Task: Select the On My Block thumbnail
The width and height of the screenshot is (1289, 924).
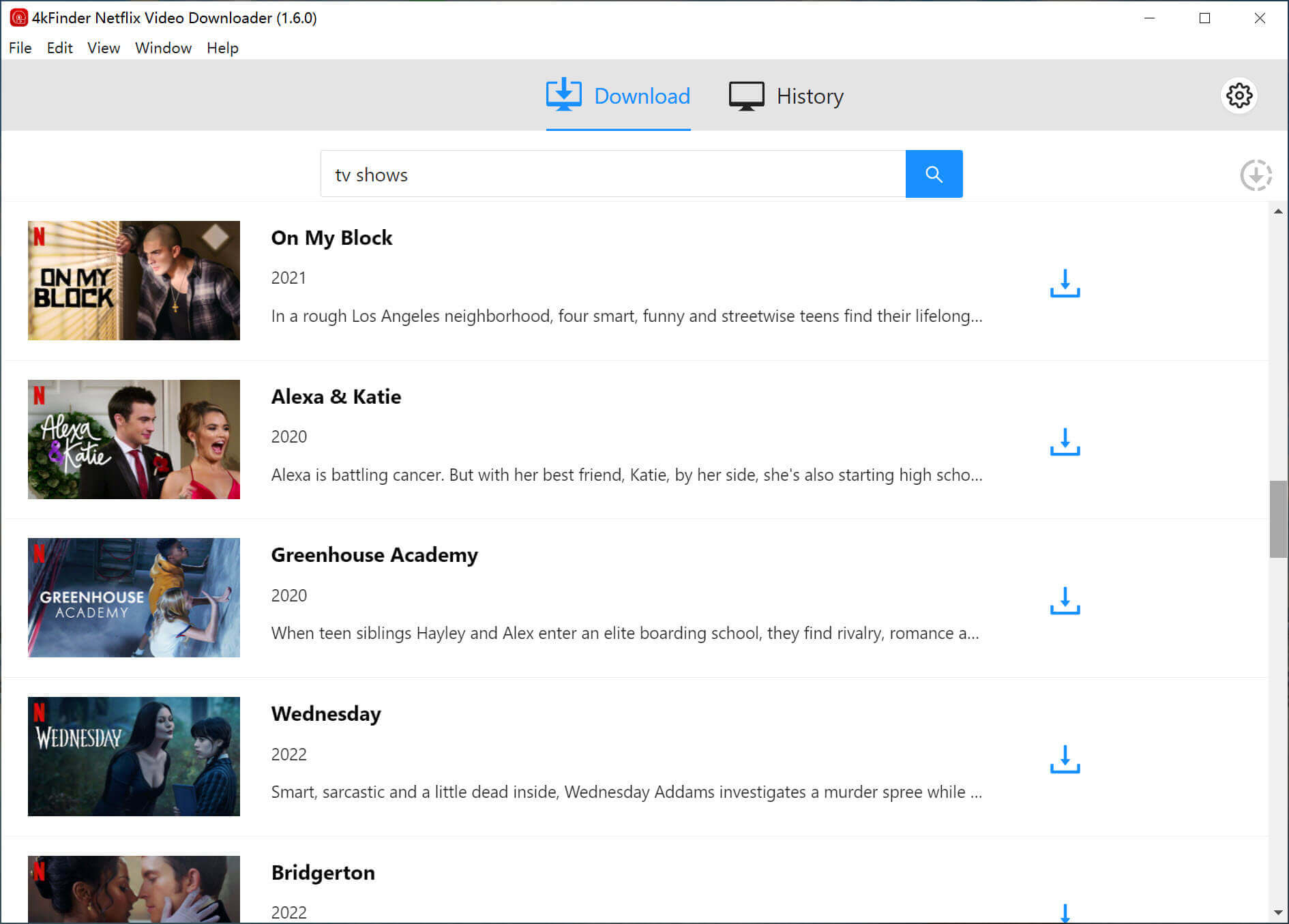Action: point(134,280)
